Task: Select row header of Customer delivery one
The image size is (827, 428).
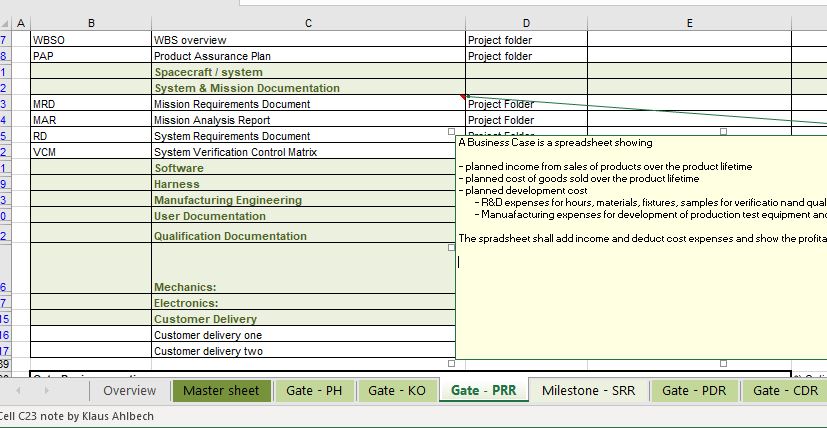Action: [5, 335]
